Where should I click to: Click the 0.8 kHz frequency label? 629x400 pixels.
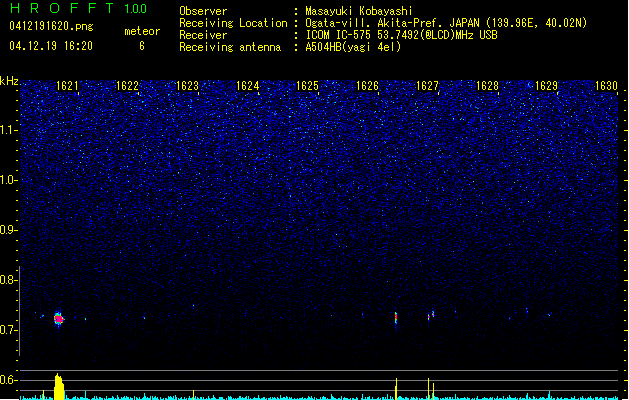tap(8, 280)
